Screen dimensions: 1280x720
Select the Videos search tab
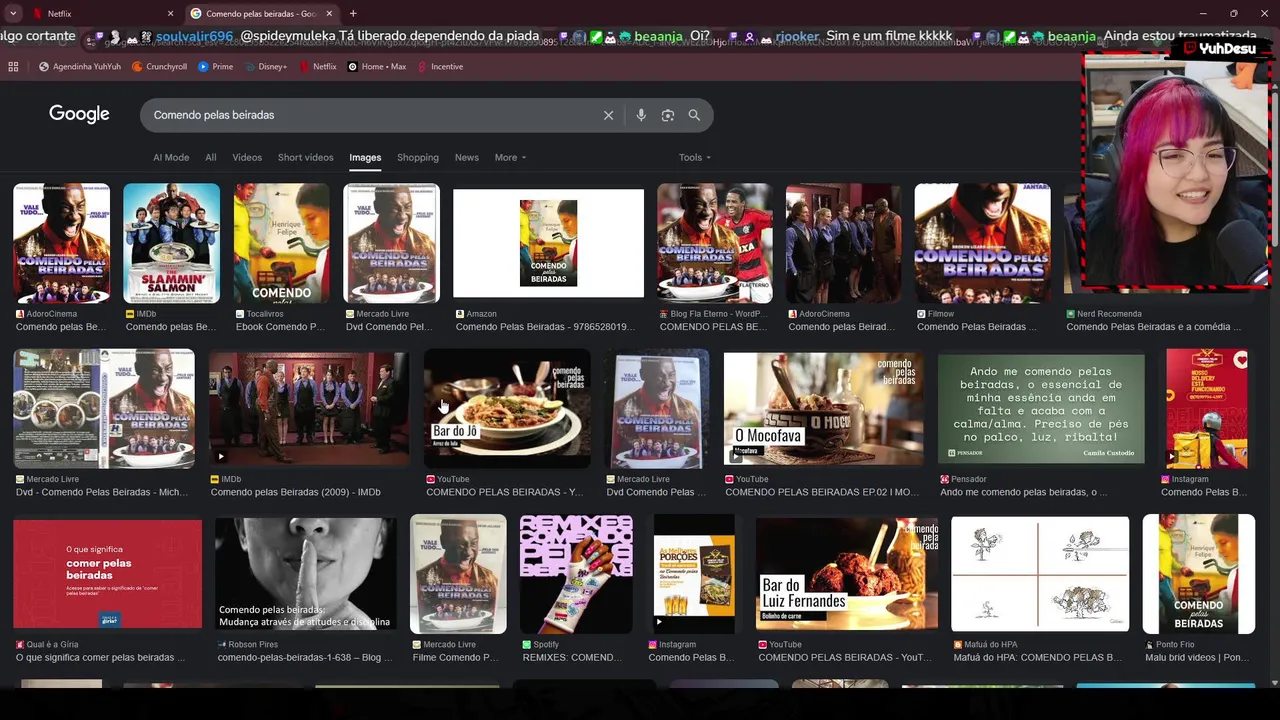tap(247, 157)
